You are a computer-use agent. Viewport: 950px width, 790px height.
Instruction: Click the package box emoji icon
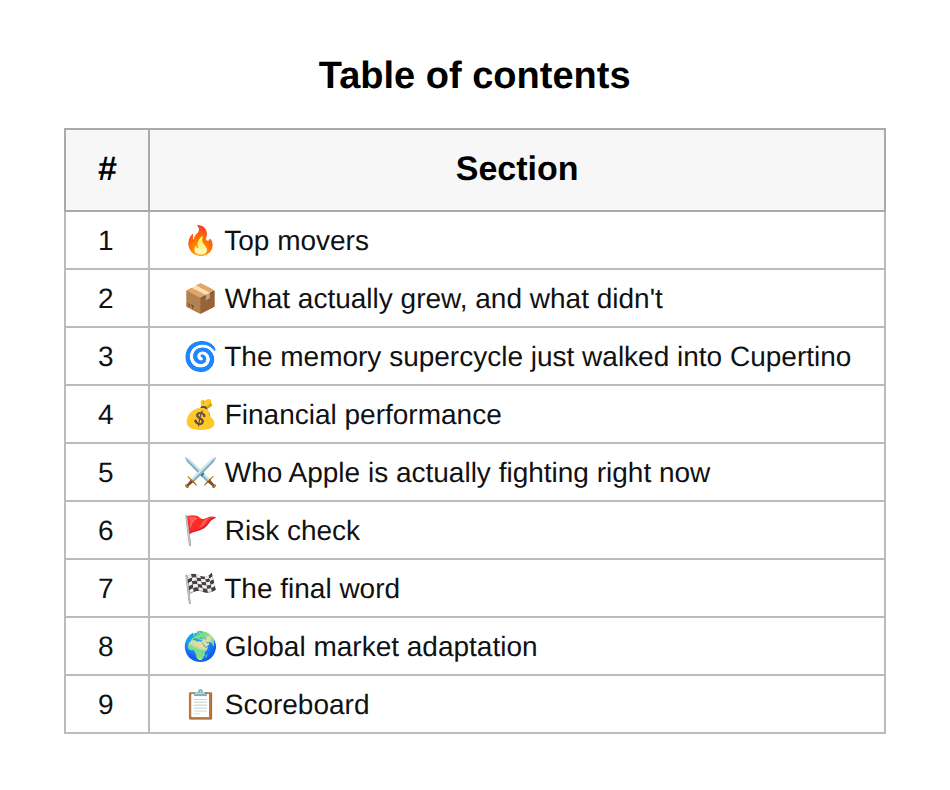(200, 299)
